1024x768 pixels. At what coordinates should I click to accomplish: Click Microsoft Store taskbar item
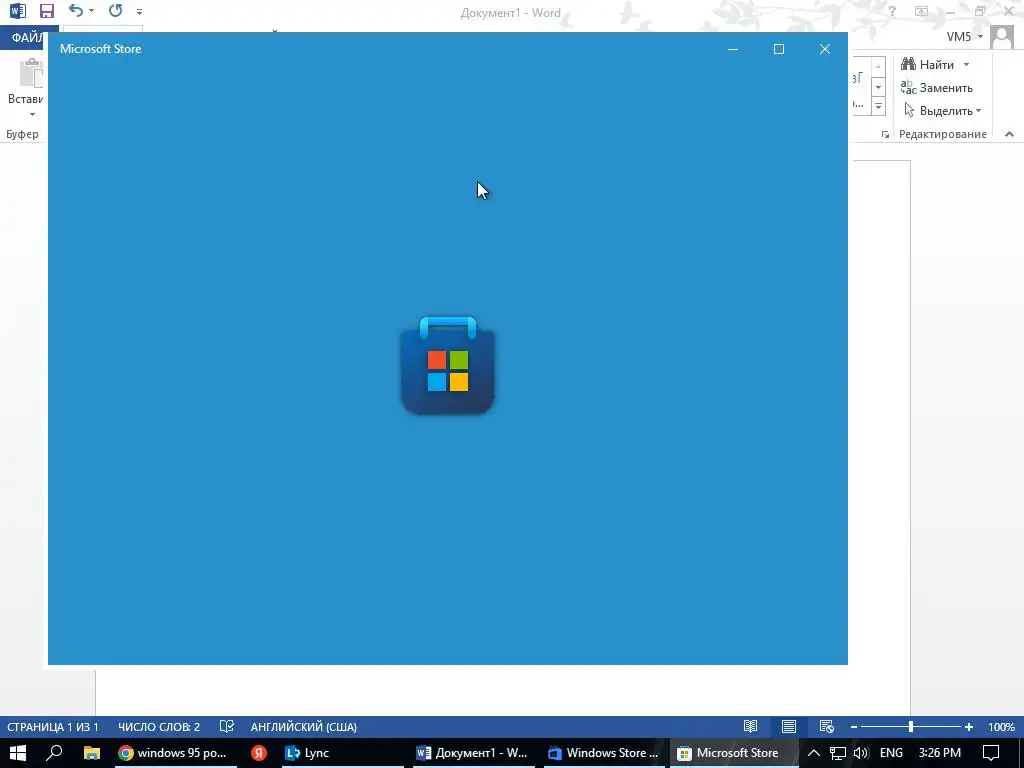[x=733, y=753]
